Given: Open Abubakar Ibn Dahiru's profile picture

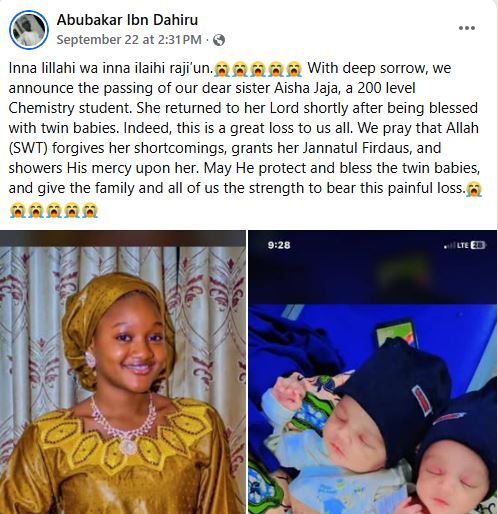Looking at the screenshot, I should tap(29, 30).
